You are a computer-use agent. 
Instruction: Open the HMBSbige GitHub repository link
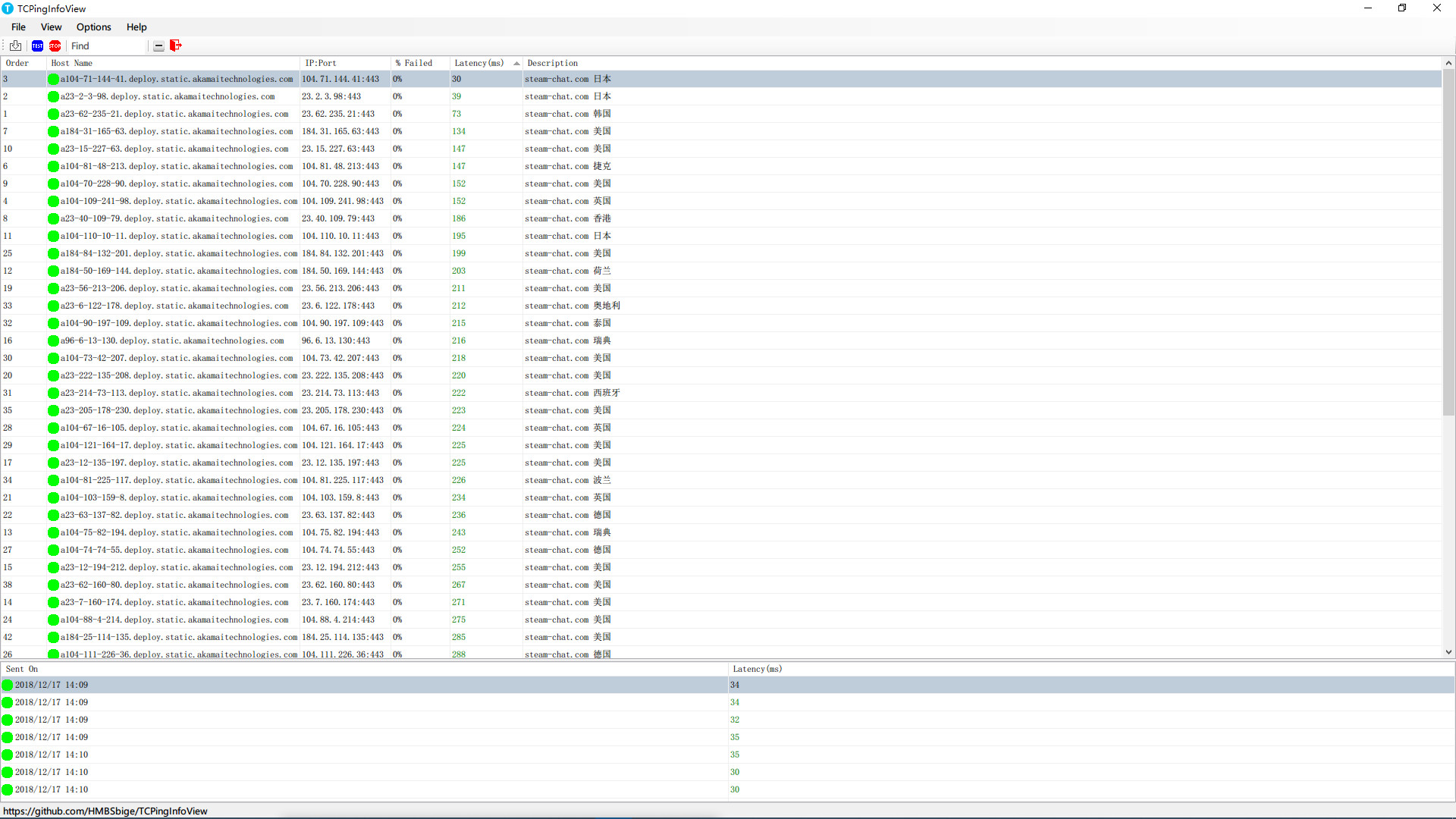(x=106, y=811)
